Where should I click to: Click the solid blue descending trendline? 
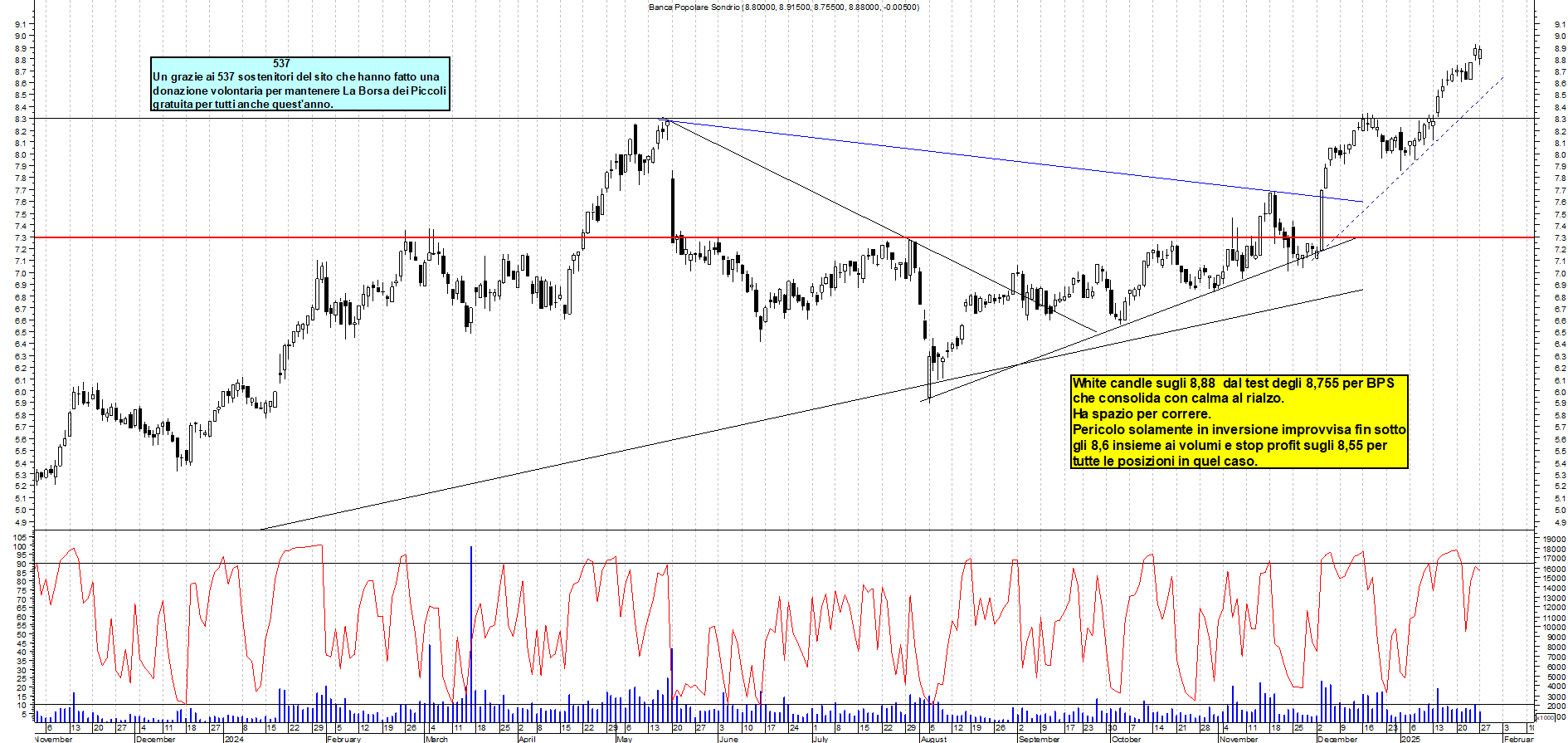[1012, 161]
